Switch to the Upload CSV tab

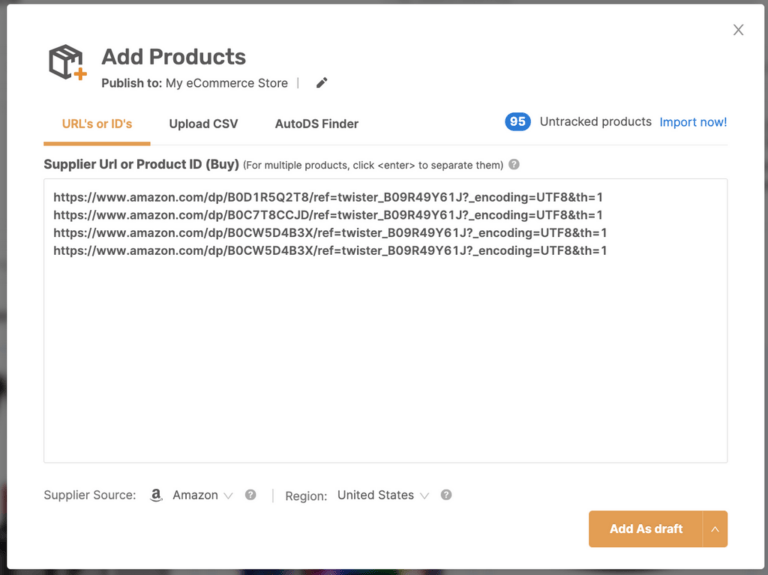coord(203,124)
